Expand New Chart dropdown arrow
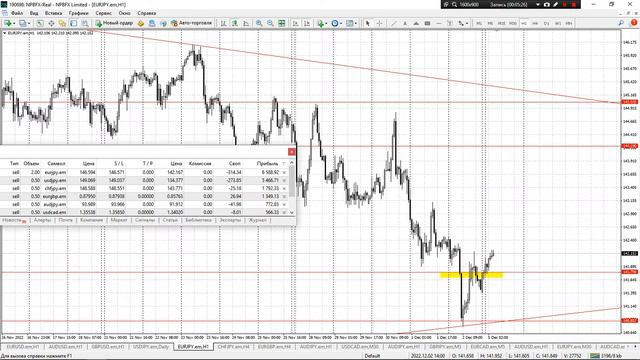 coord(14,23)
